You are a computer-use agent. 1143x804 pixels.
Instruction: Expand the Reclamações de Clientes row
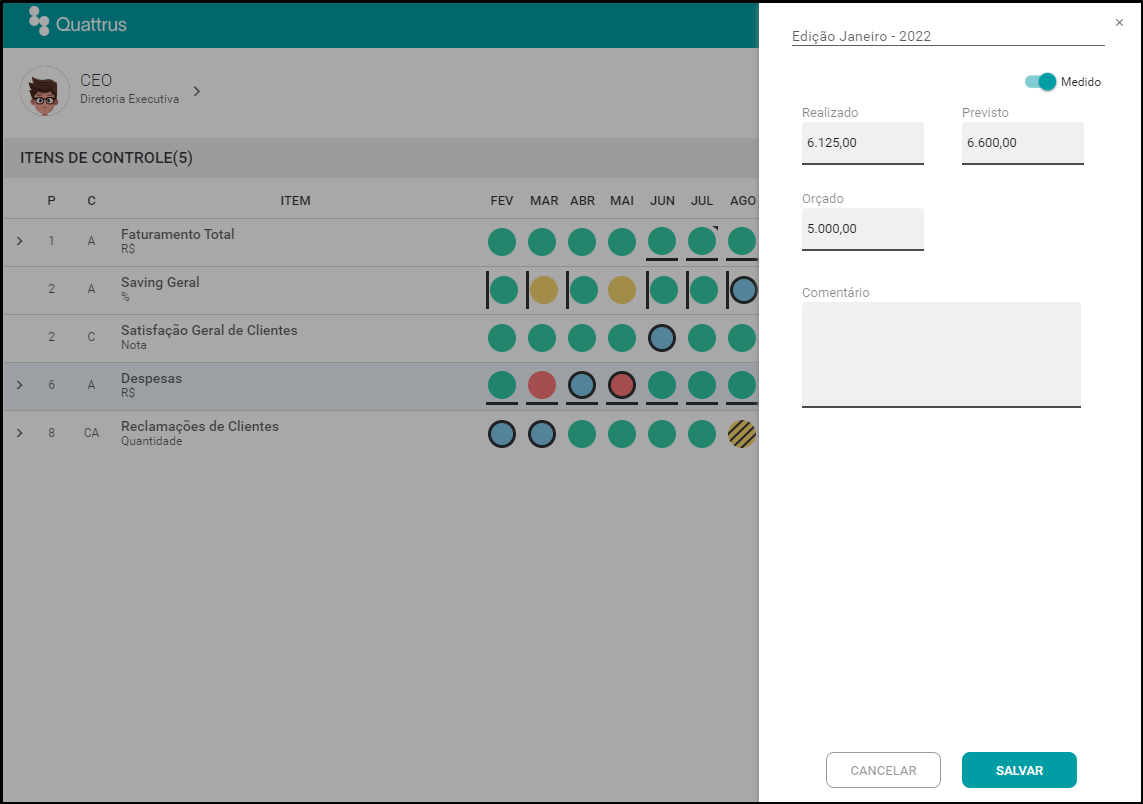[20, 433]
